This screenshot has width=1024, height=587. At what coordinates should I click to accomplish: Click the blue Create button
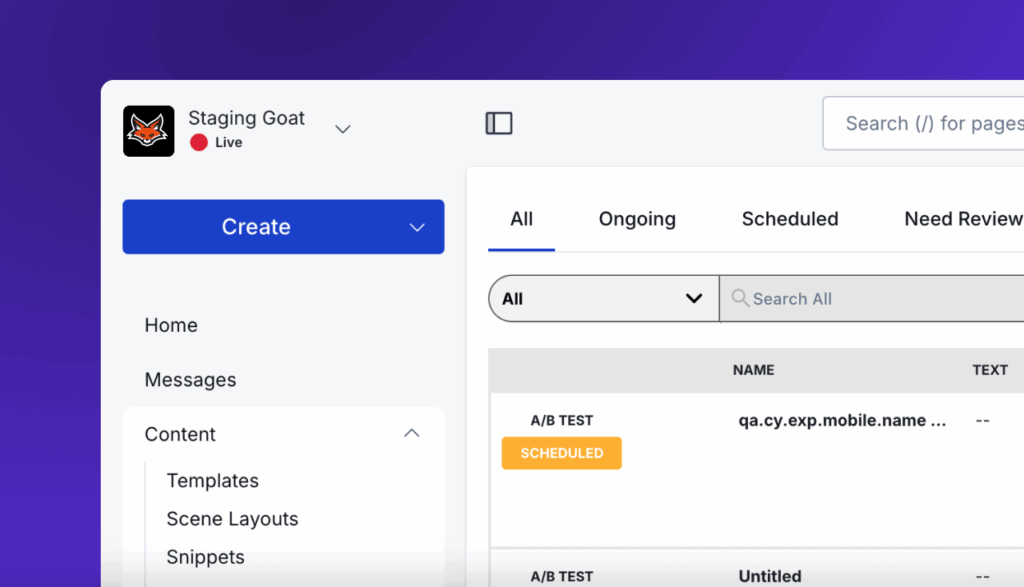point(256,227)
